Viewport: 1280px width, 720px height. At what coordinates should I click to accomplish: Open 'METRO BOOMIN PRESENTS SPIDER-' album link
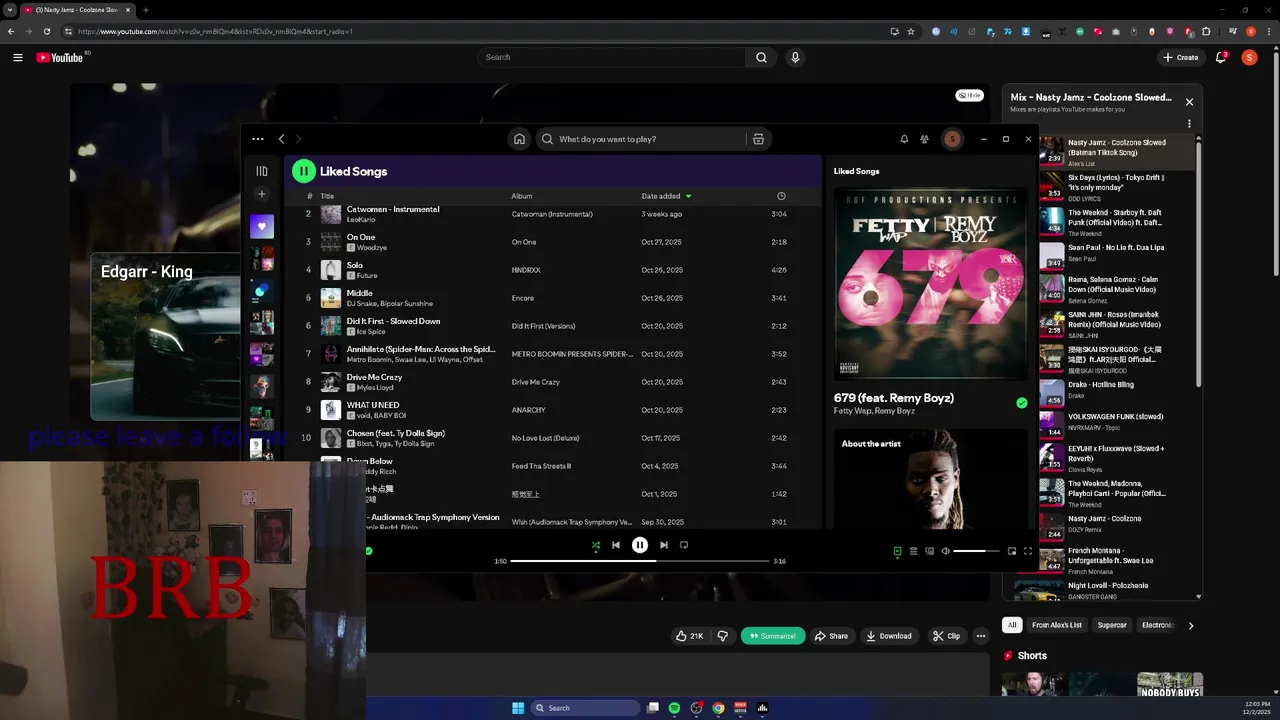(x=572, y=354)
